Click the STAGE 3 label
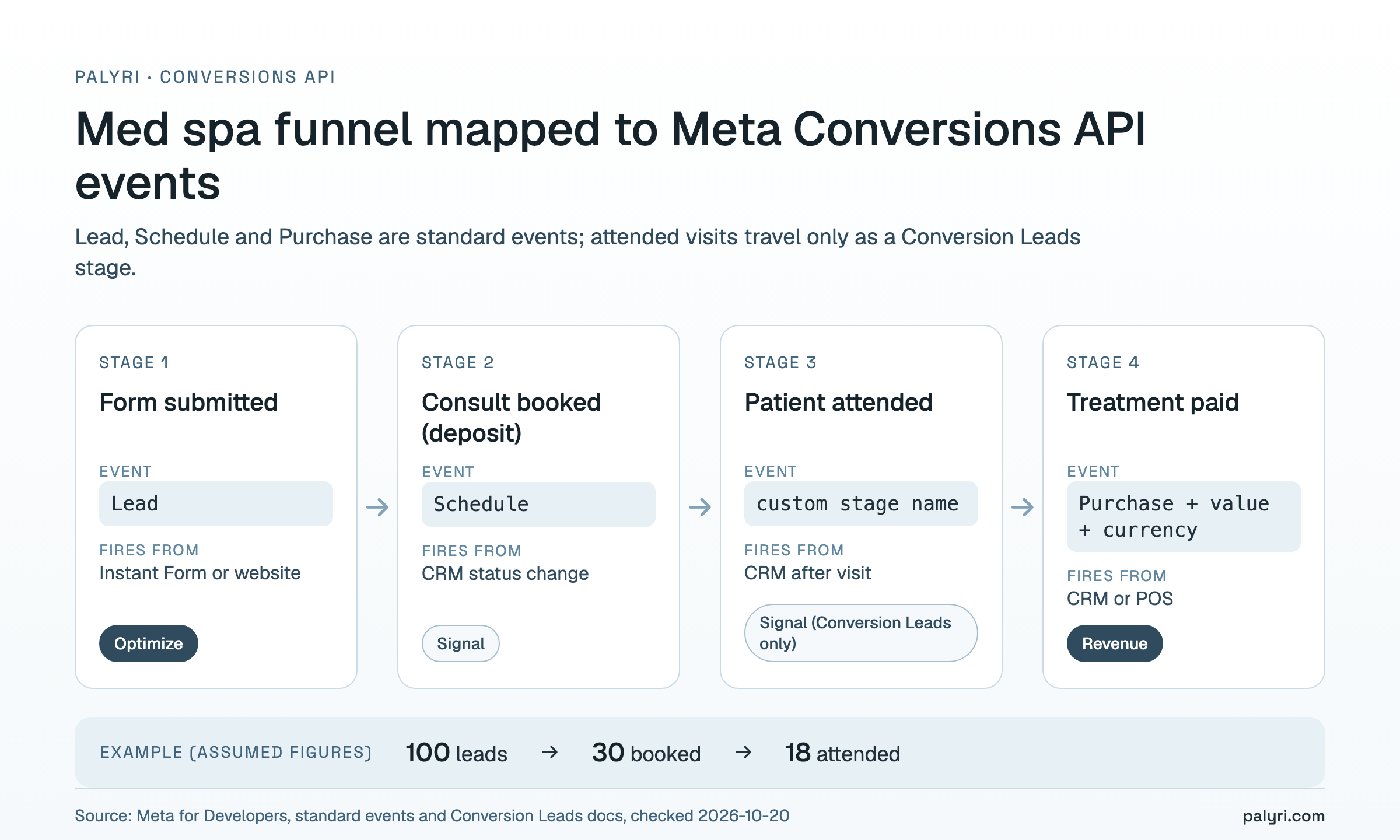The height and width of the screenshot is (840, 1400). coord(780,362)
